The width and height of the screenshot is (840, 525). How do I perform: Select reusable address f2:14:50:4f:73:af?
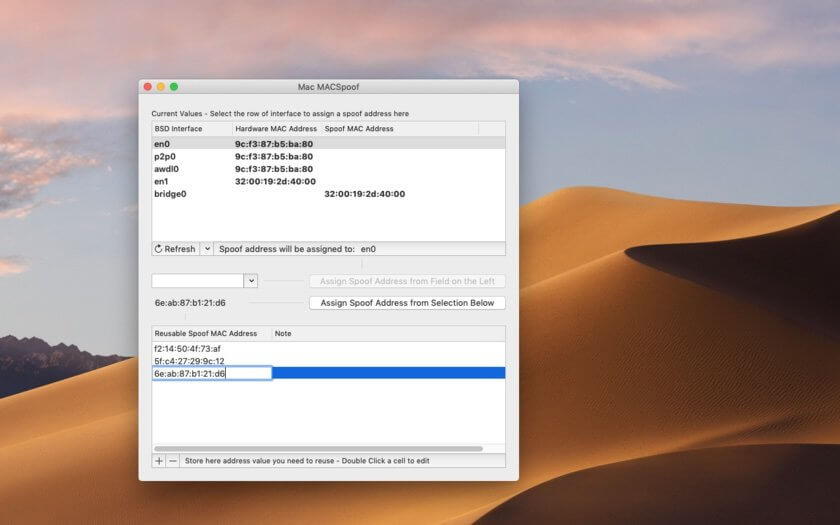188,349
